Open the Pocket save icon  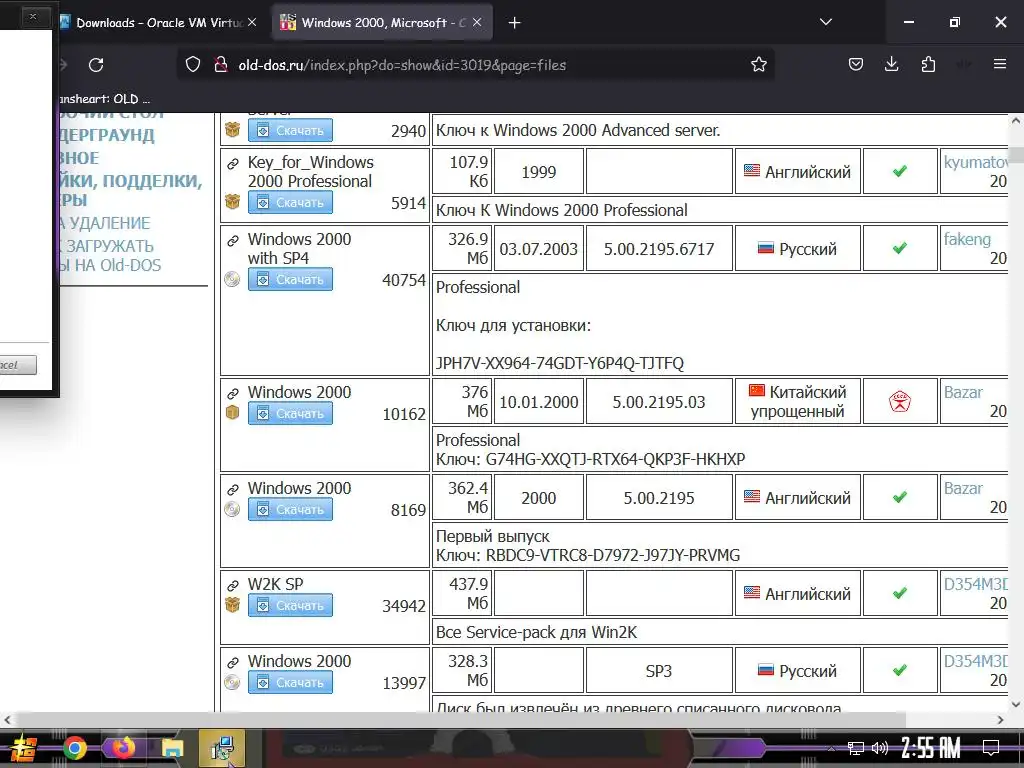(856, 64)
